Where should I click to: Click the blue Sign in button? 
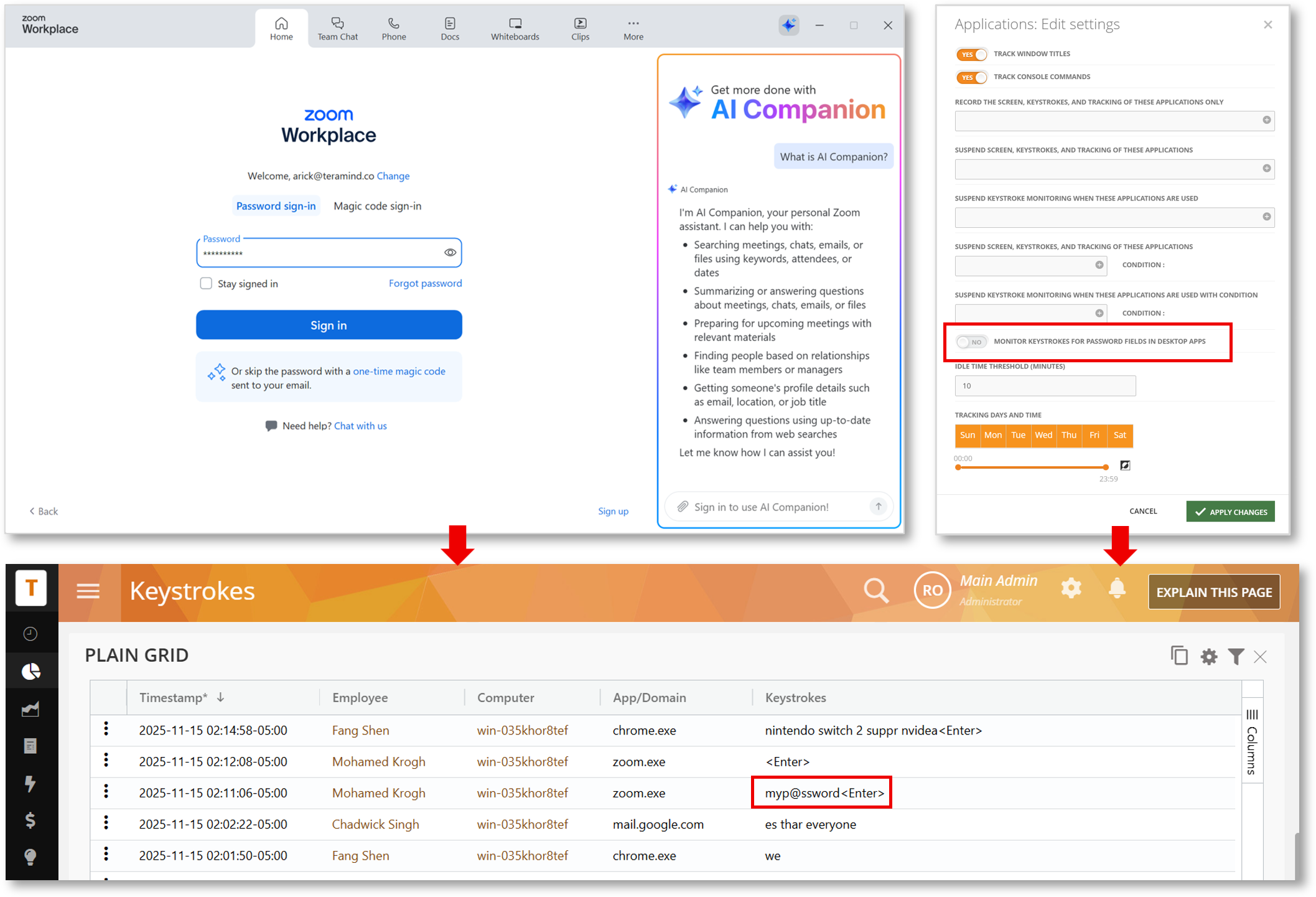329,325
